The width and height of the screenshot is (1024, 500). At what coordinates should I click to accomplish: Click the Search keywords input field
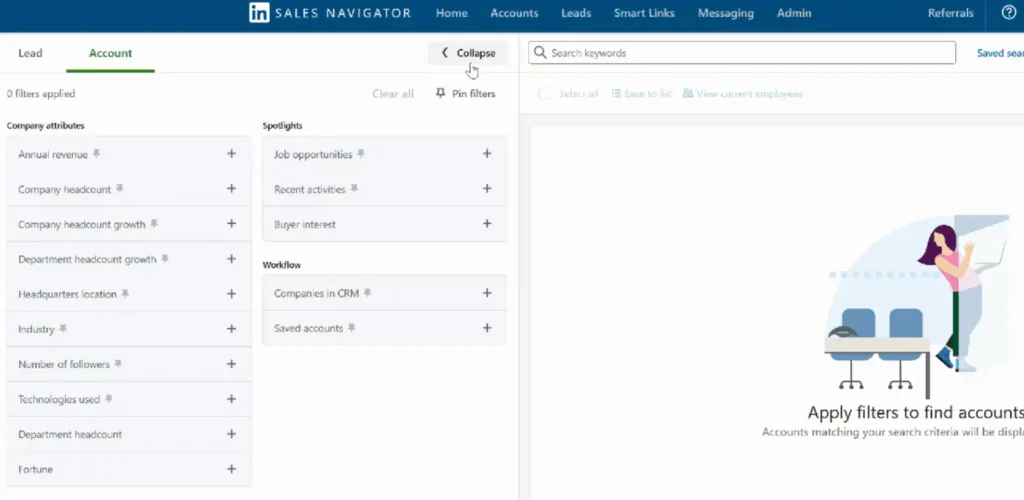click(x=742, y=53)
